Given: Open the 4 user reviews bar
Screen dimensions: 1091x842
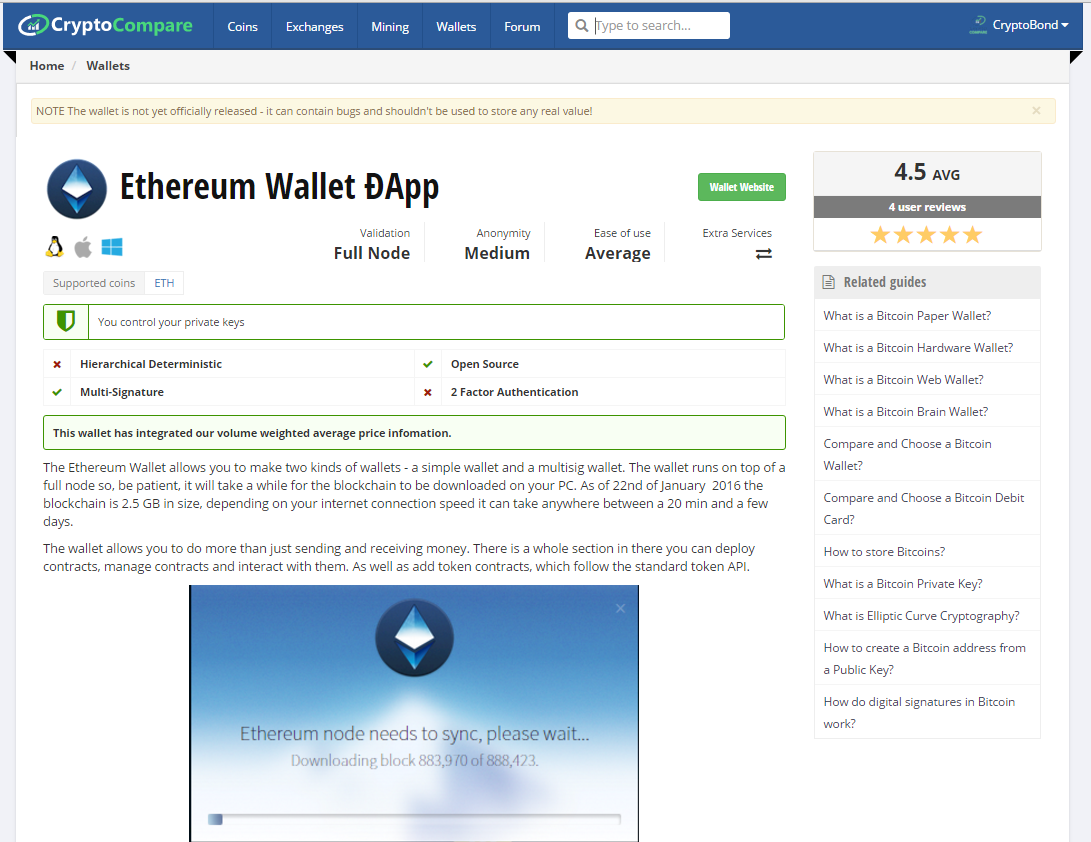Looking at the screenshot, I should pyautogui.click(x=927, y=207).
